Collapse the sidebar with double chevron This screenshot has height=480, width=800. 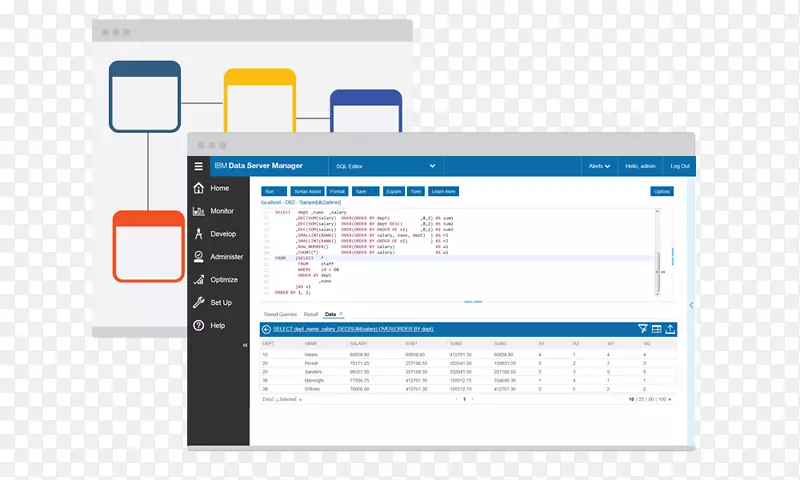coord(244,346)
